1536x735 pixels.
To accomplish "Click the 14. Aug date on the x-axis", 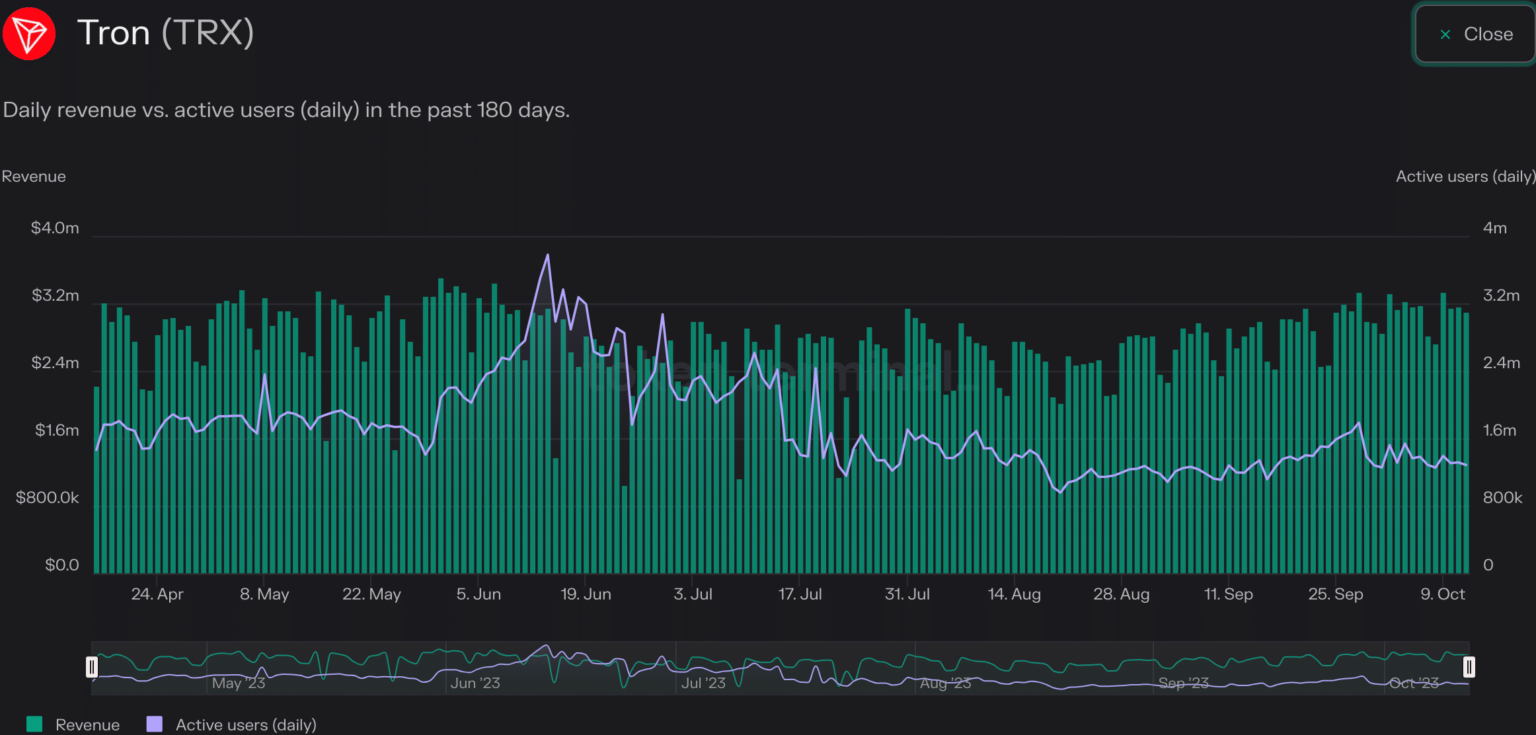I will coord(1014,594).
